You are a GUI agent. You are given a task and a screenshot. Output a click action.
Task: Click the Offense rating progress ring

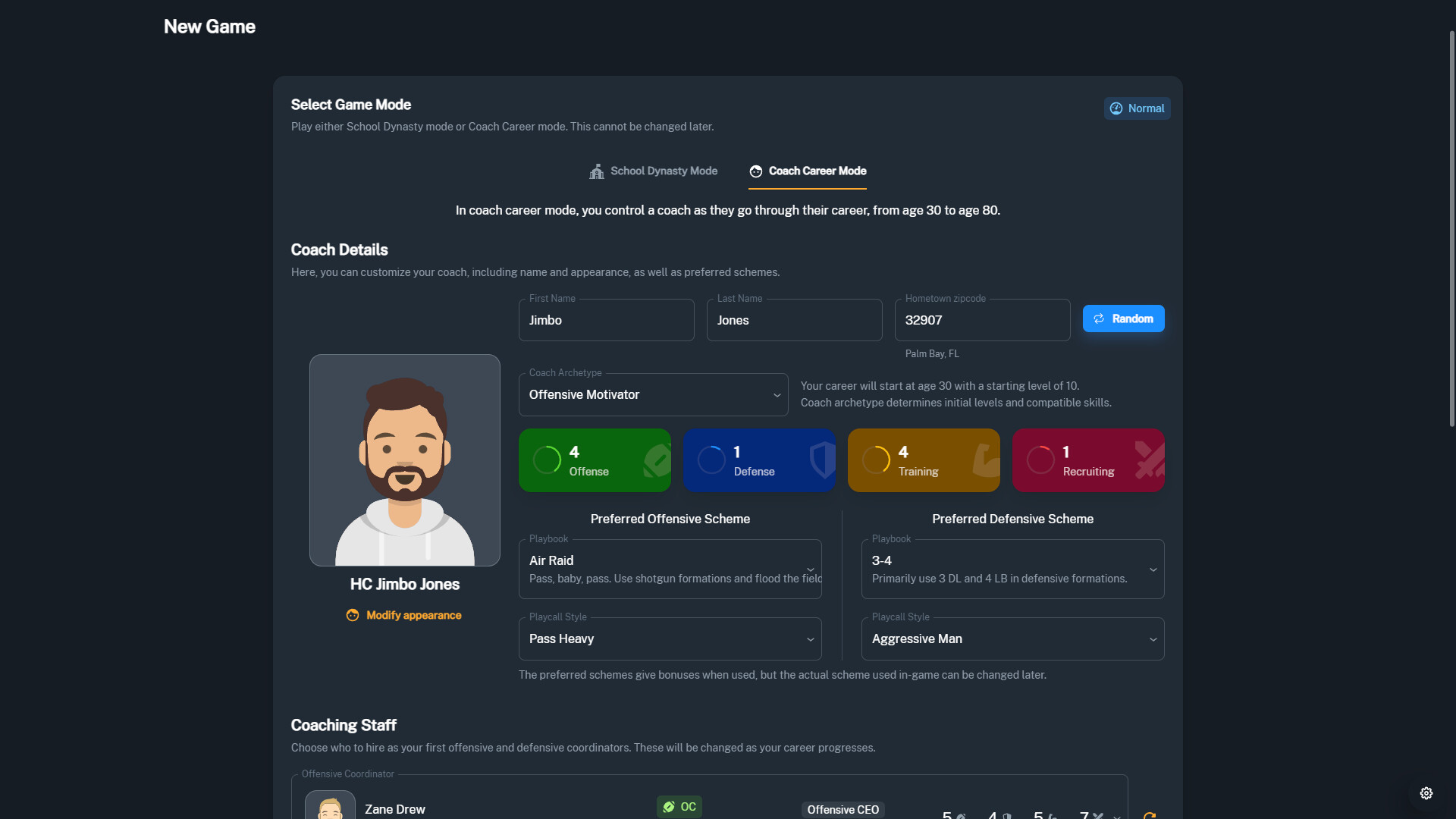click(548, 460)
